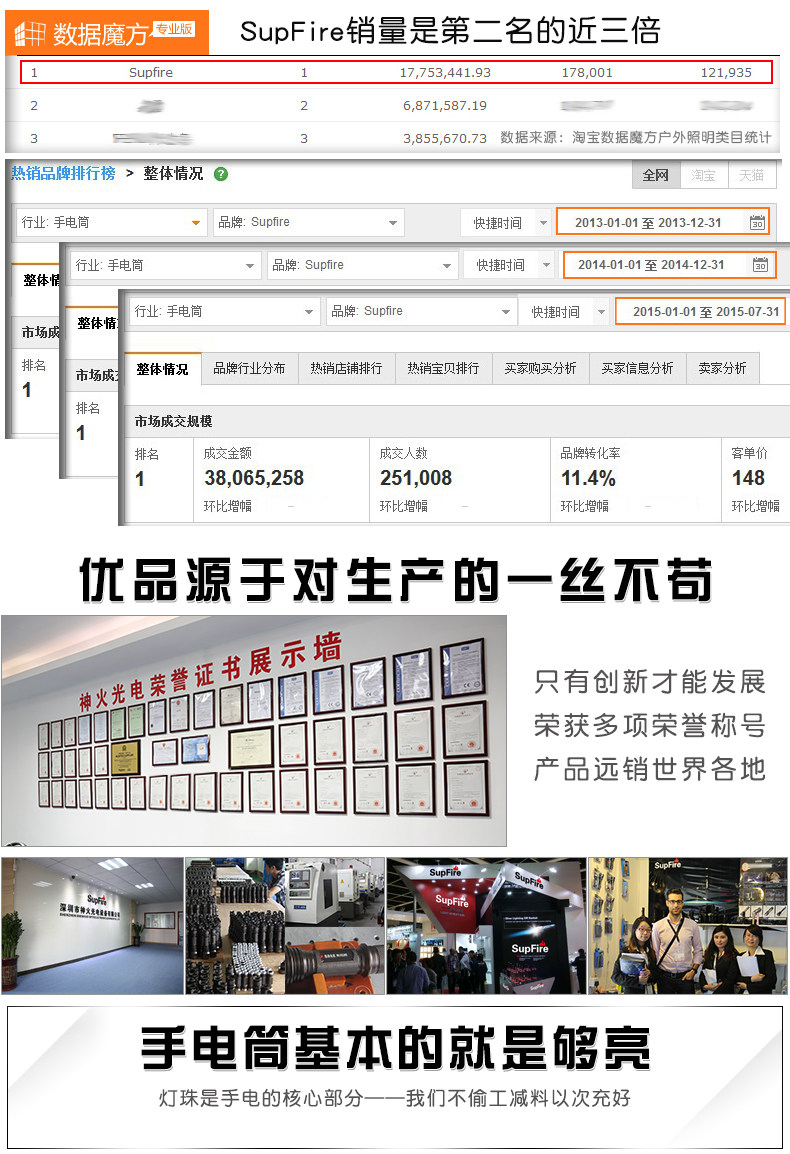Click 客单价 value 148

click(x=748, y=478)
